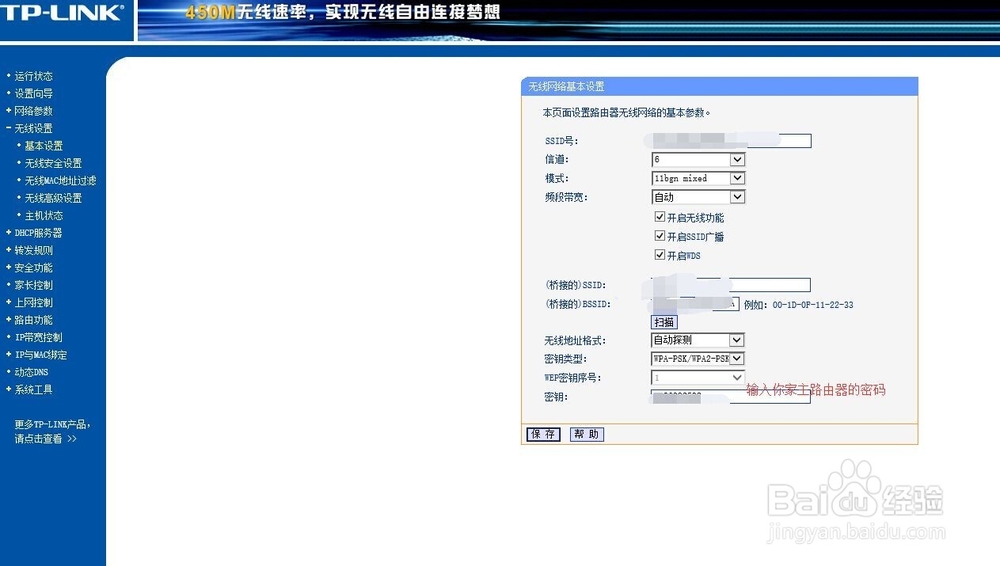Select 基本设置 submenu item
Screen dimensions: 1000x566
coord(43,145)
